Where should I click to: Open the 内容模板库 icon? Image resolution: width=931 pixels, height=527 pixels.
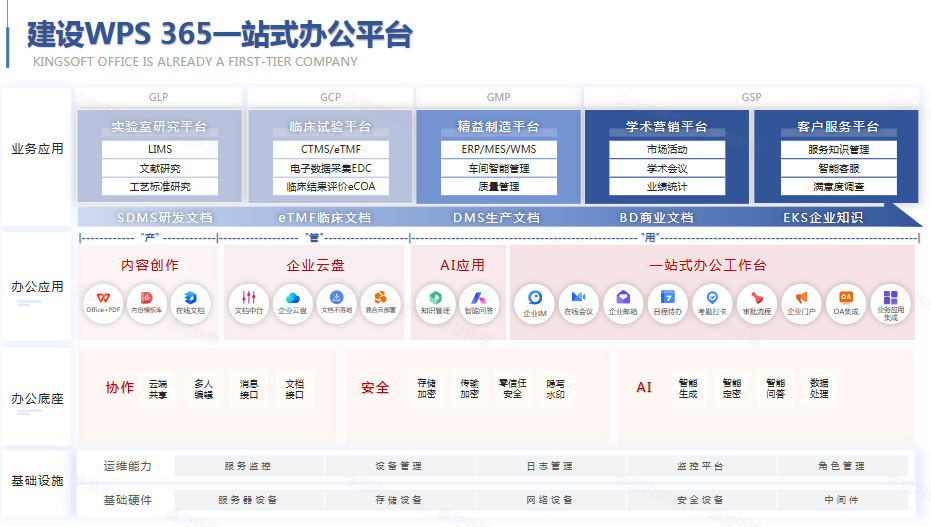tap(147, 303)
